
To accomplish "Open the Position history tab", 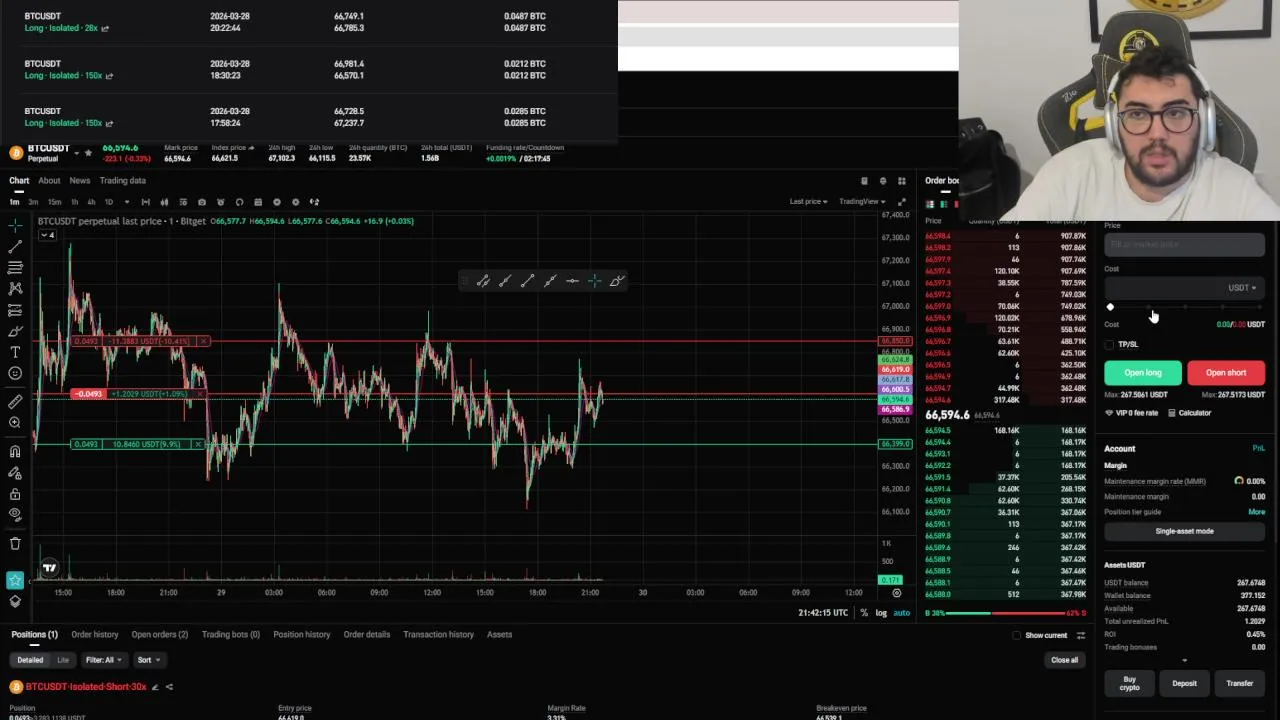I will [302, 635].
